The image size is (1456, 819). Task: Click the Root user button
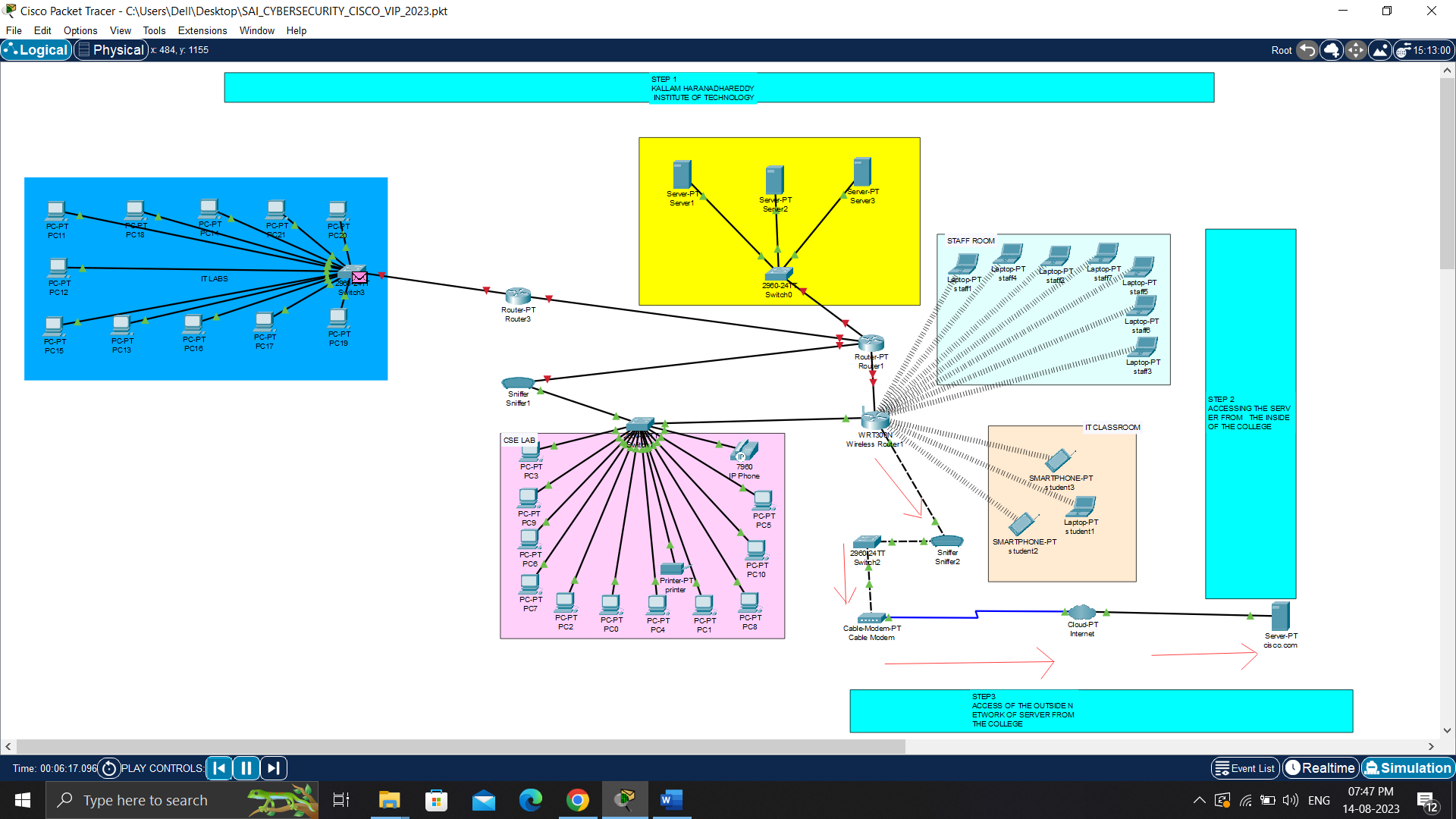point(1281,49)
